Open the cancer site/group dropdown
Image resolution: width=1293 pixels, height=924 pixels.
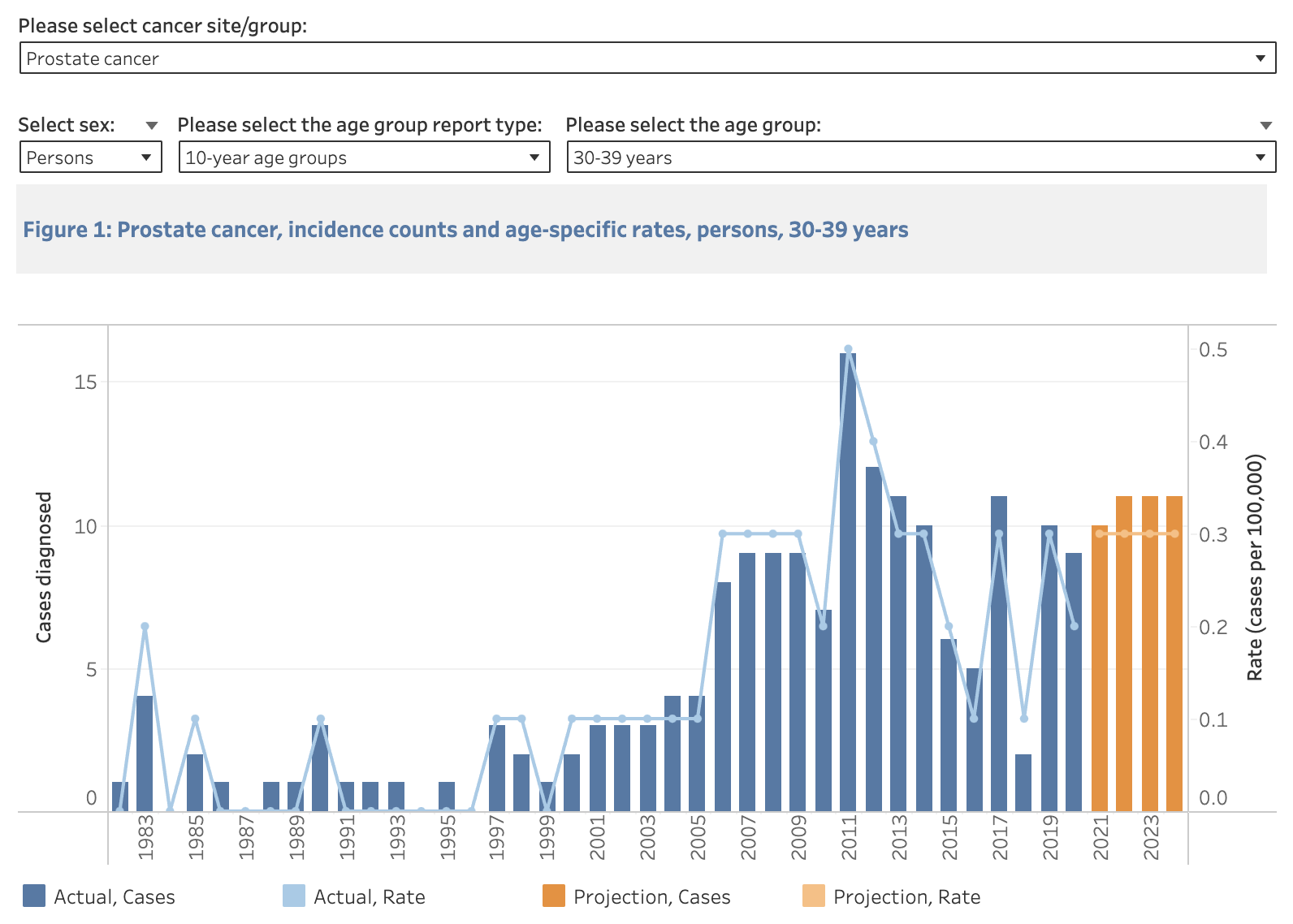tap(646, 58)
